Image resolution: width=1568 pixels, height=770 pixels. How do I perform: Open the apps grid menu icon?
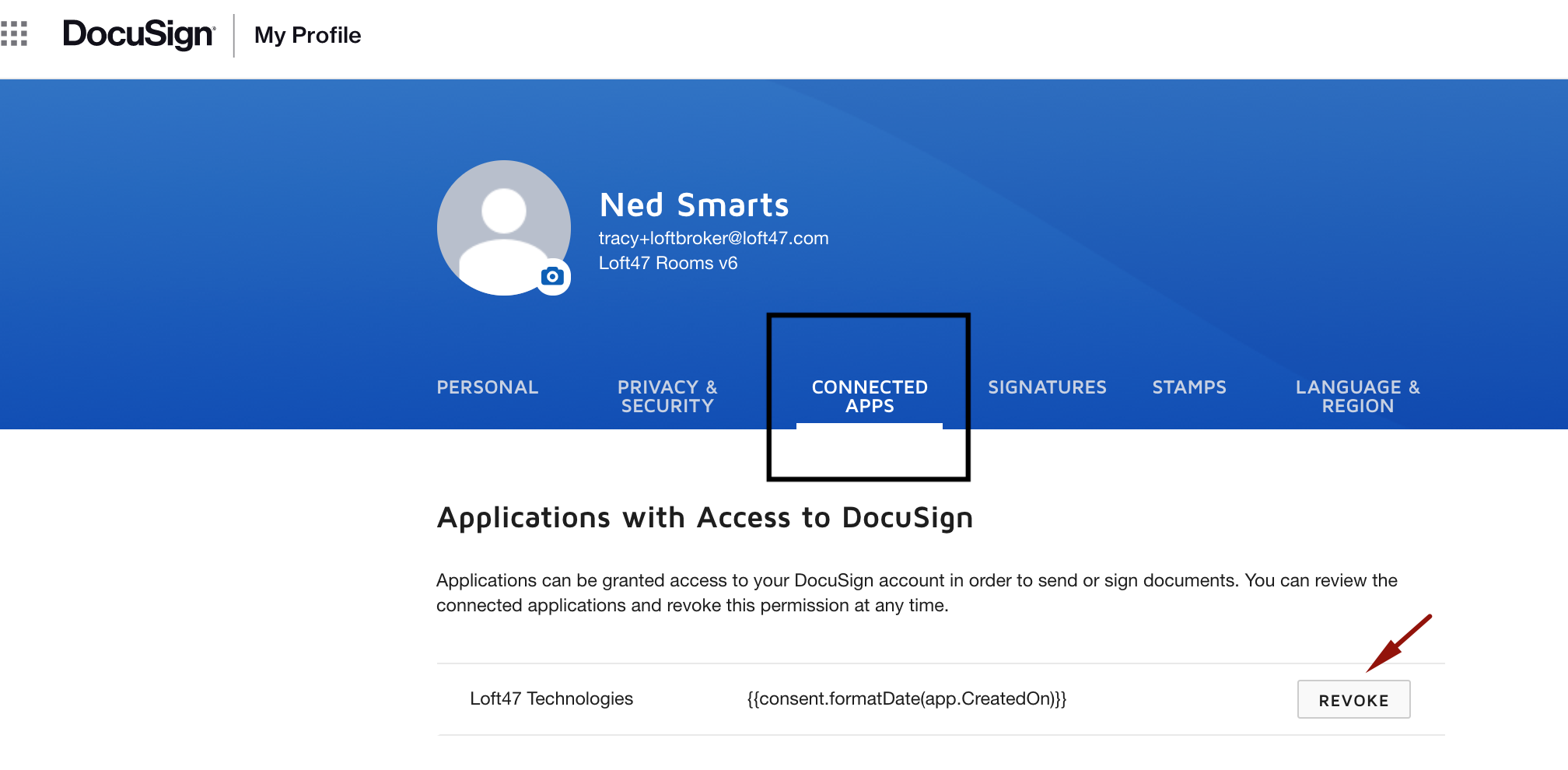tap(14, 34)
